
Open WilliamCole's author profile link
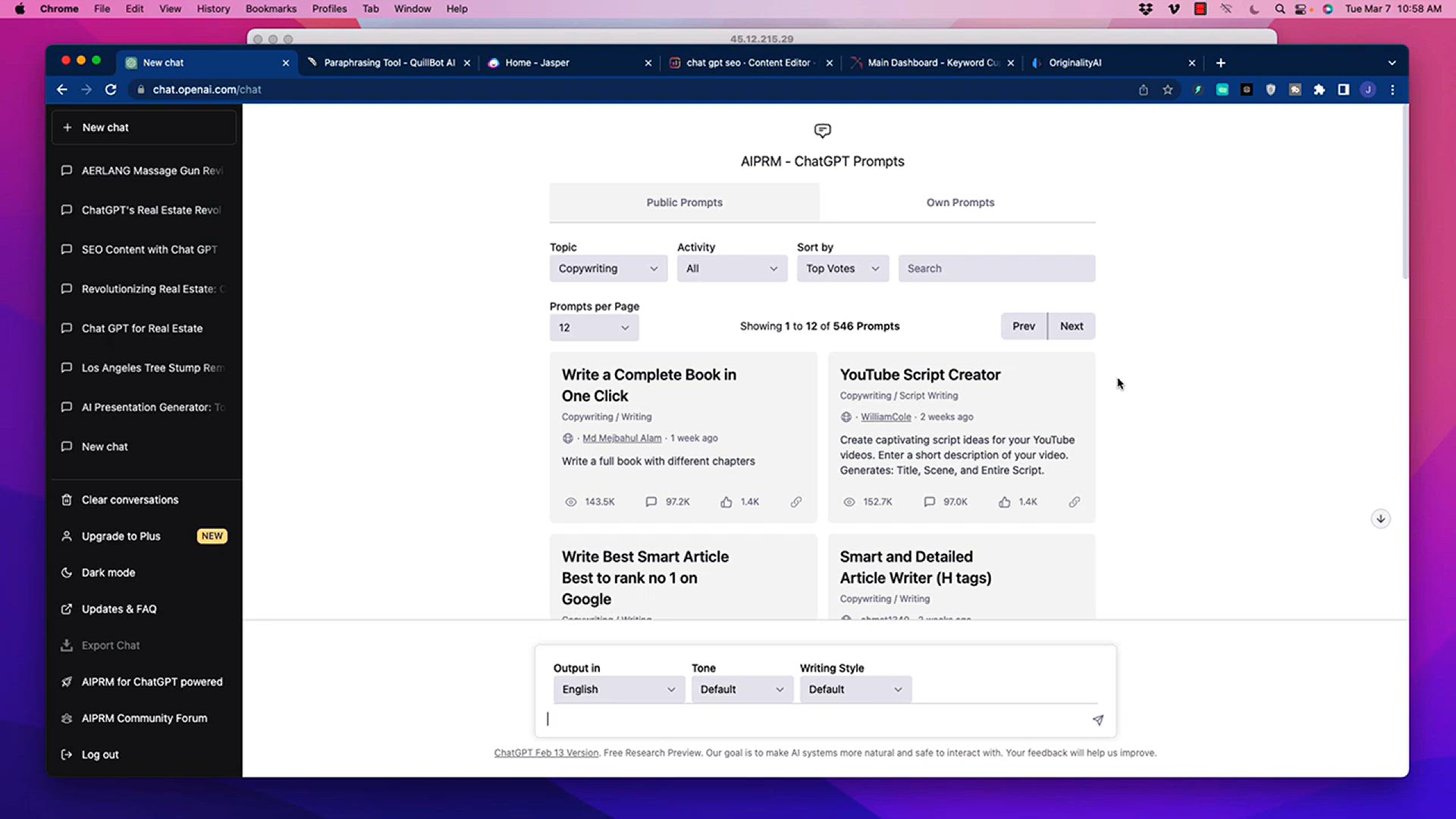click(x=885, y=416)
